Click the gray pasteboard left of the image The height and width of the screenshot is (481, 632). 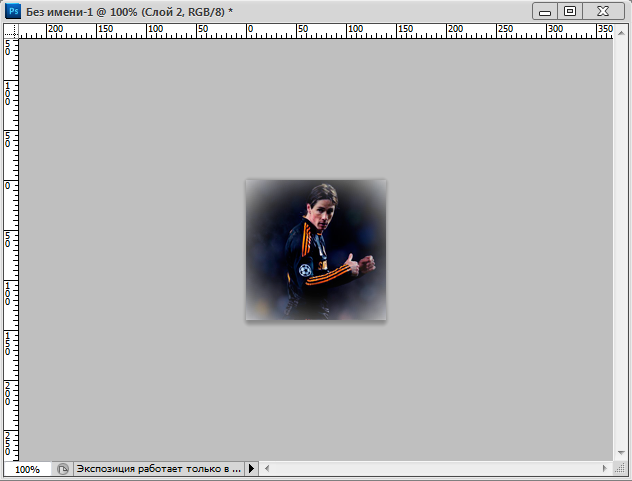coord(130,250)
